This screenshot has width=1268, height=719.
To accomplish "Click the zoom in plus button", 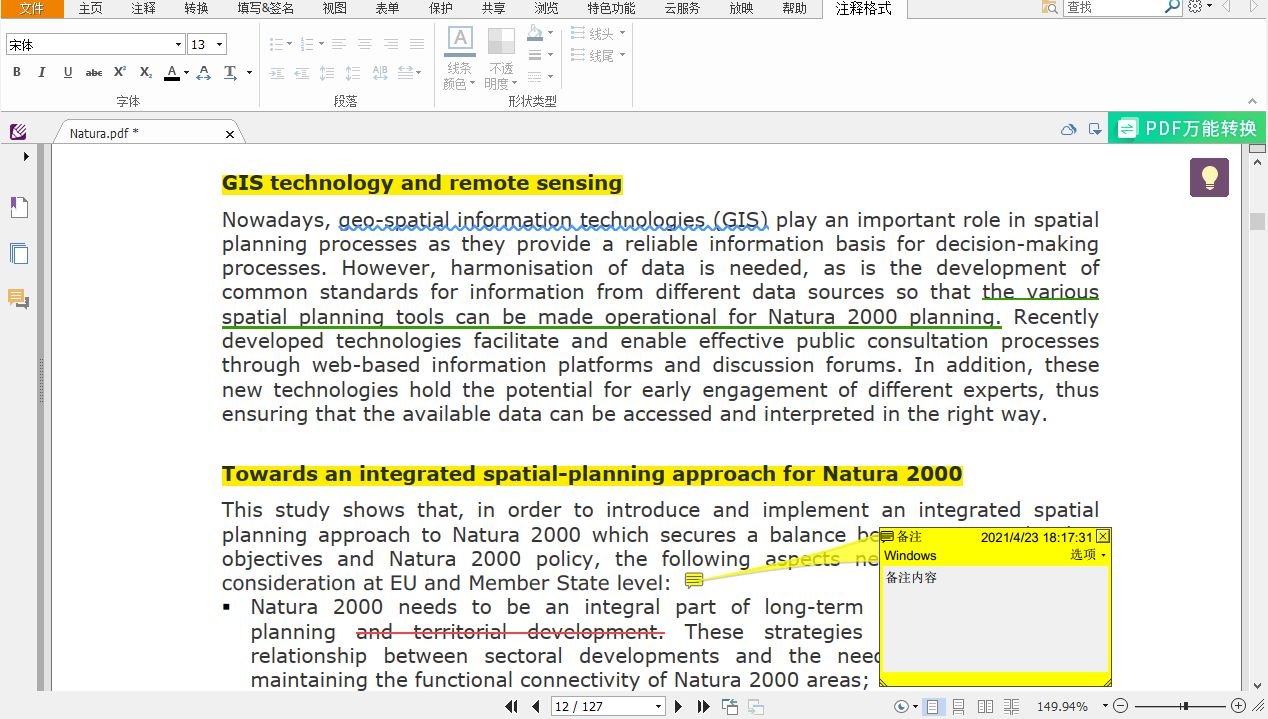I will (x=1238, y=706).
